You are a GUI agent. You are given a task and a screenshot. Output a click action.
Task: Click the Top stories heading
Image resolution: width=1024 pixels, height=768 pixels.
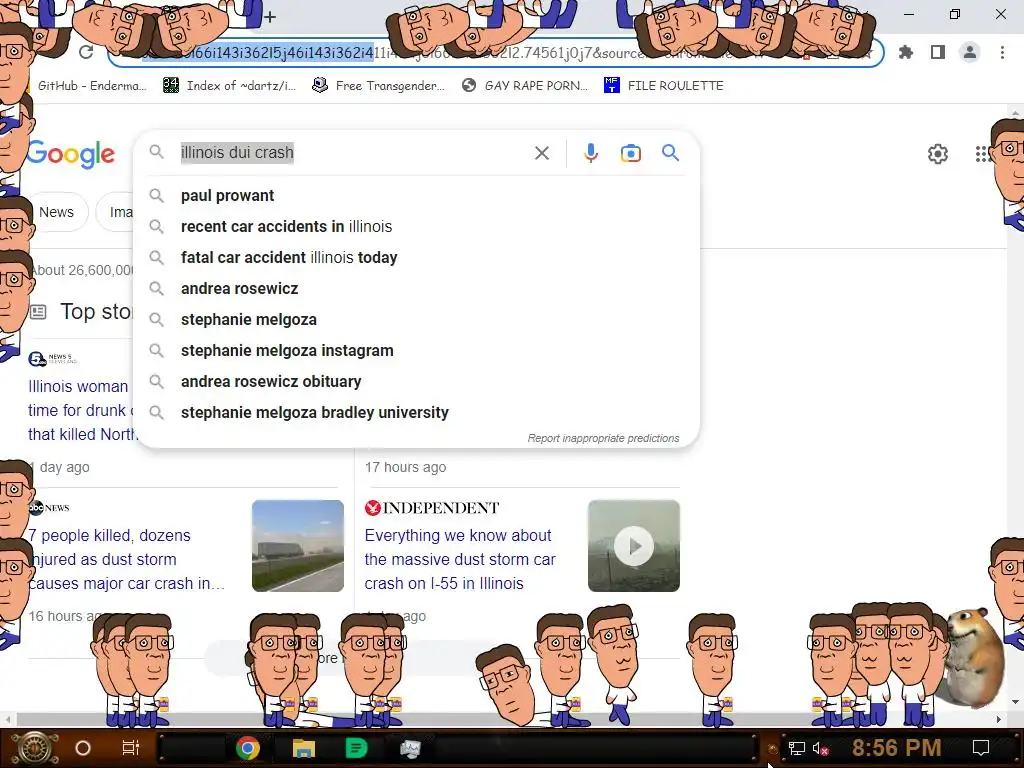point(96,312)
